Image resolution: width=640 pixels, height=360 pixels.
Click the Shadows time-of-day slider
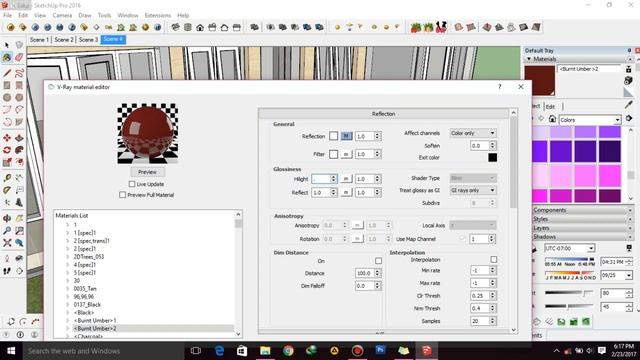pyautogui.click(x=569, y=260)
